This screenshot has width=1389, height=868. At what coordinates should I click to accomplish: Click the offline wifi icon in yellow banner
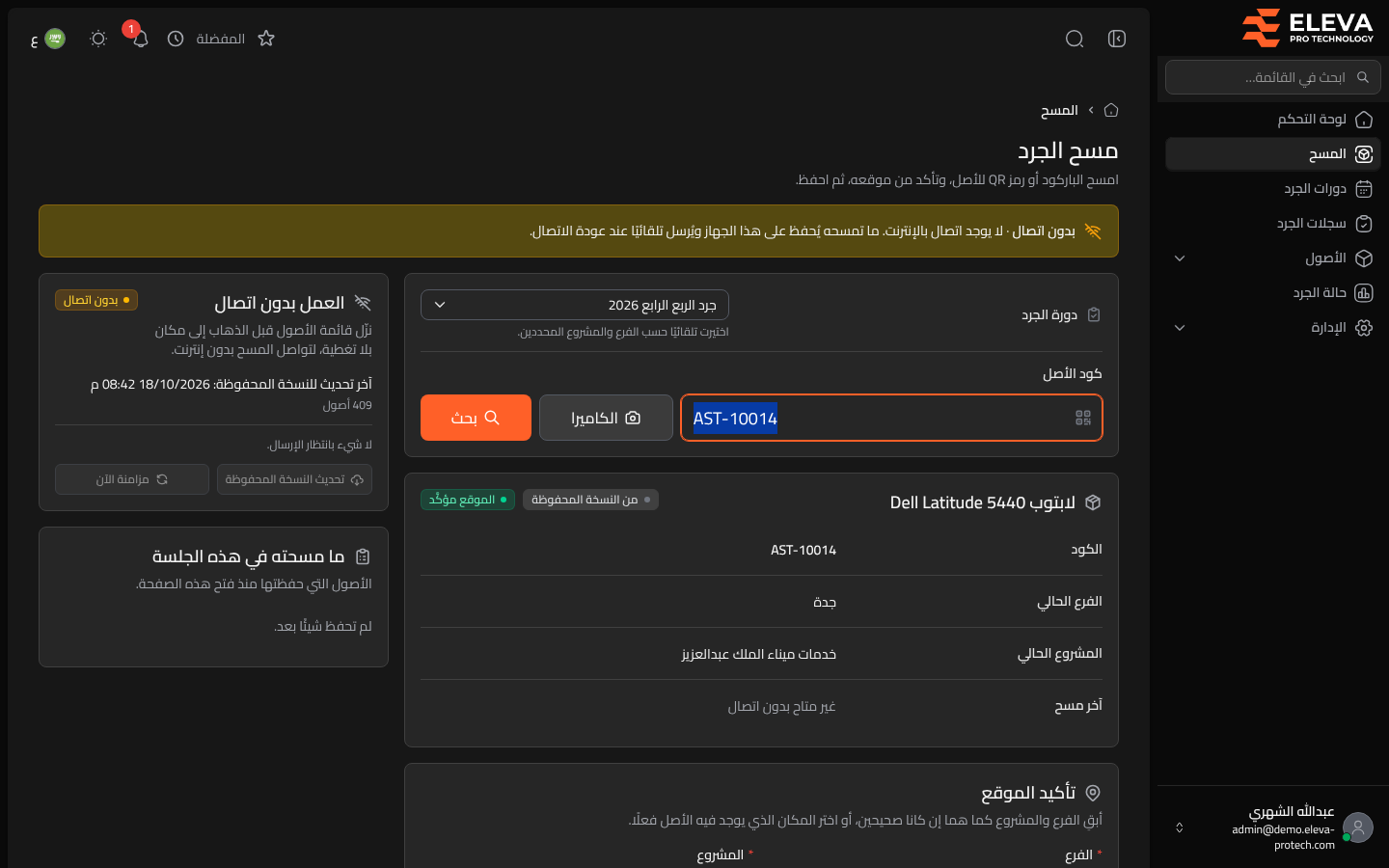(x=1093, y=231)
